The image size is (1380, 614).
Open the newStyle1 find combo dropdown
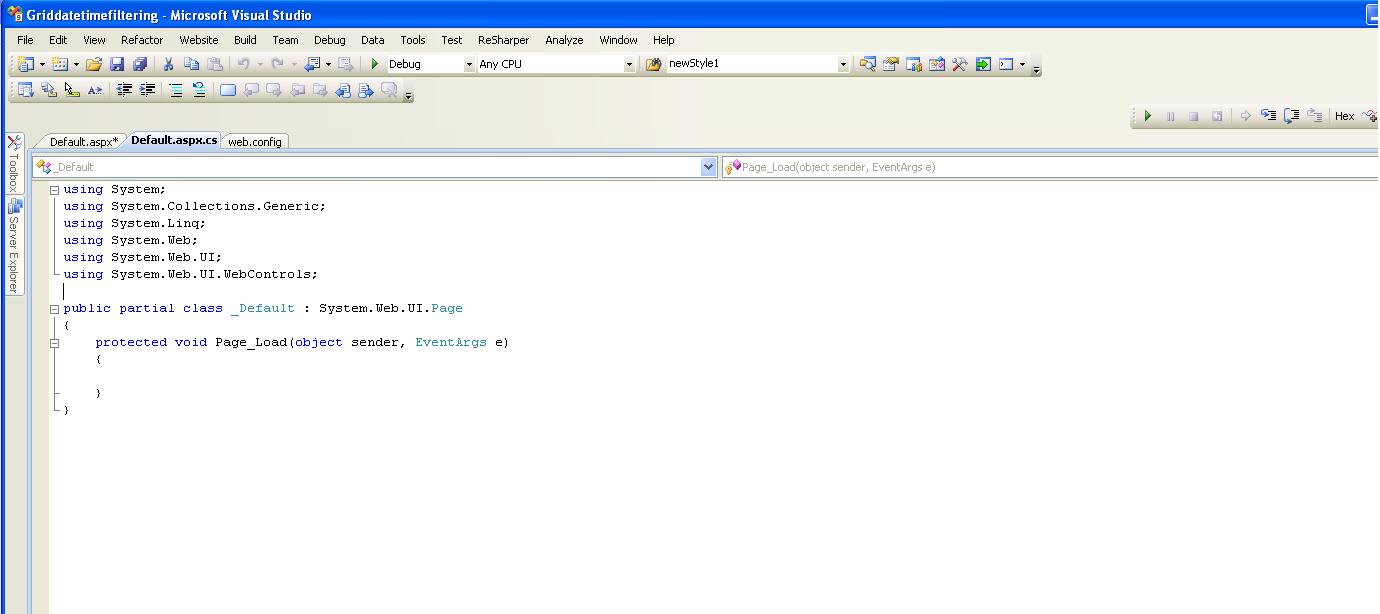coord(843,64)
